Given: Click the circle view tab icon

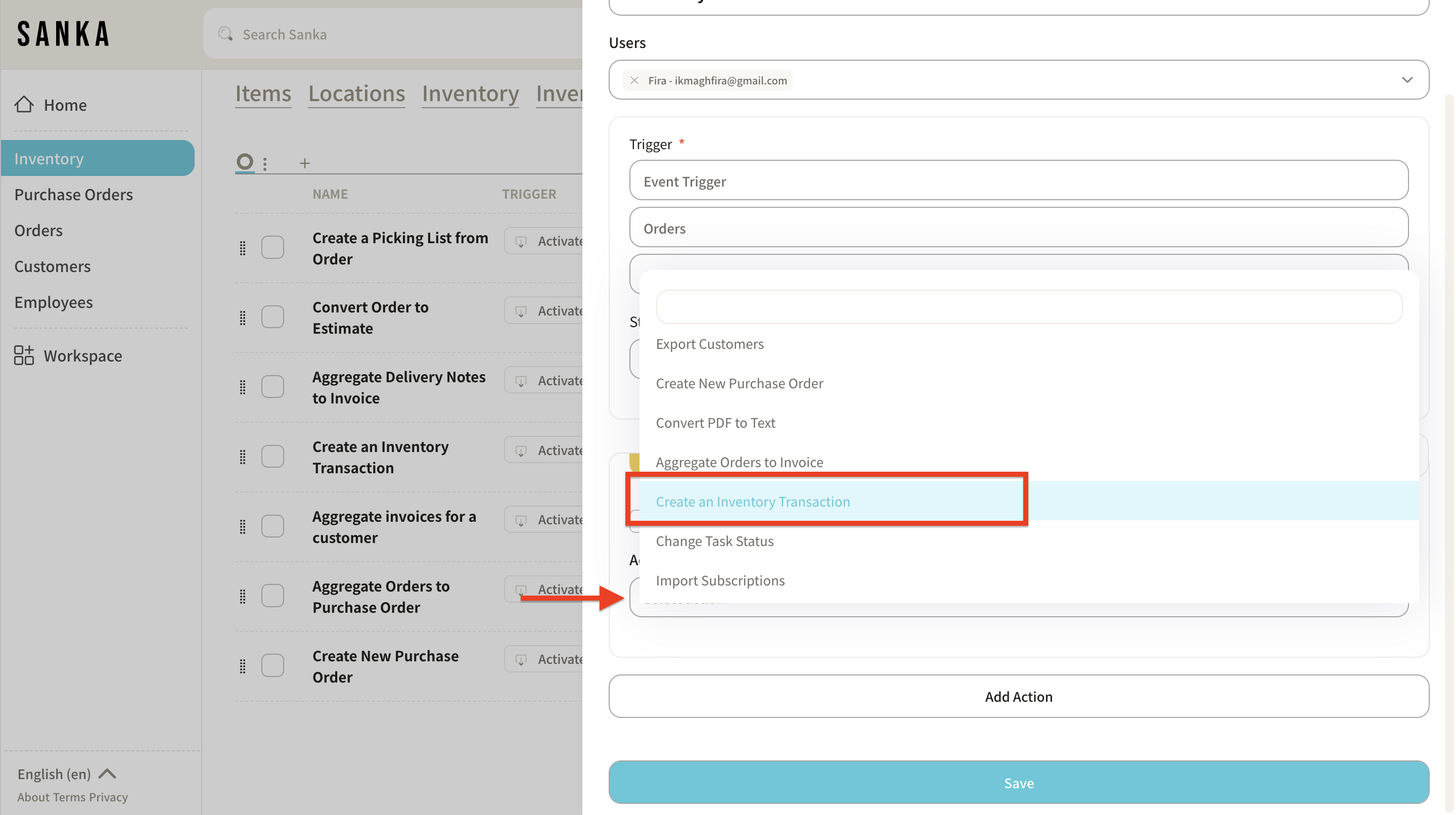Looking at the screenshot, I should [245, 162].
